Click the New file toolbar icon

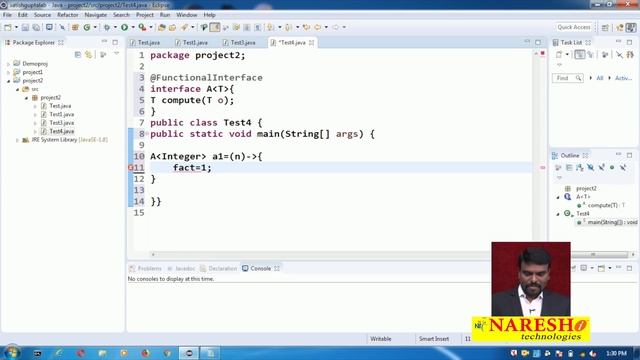point(8,27)
